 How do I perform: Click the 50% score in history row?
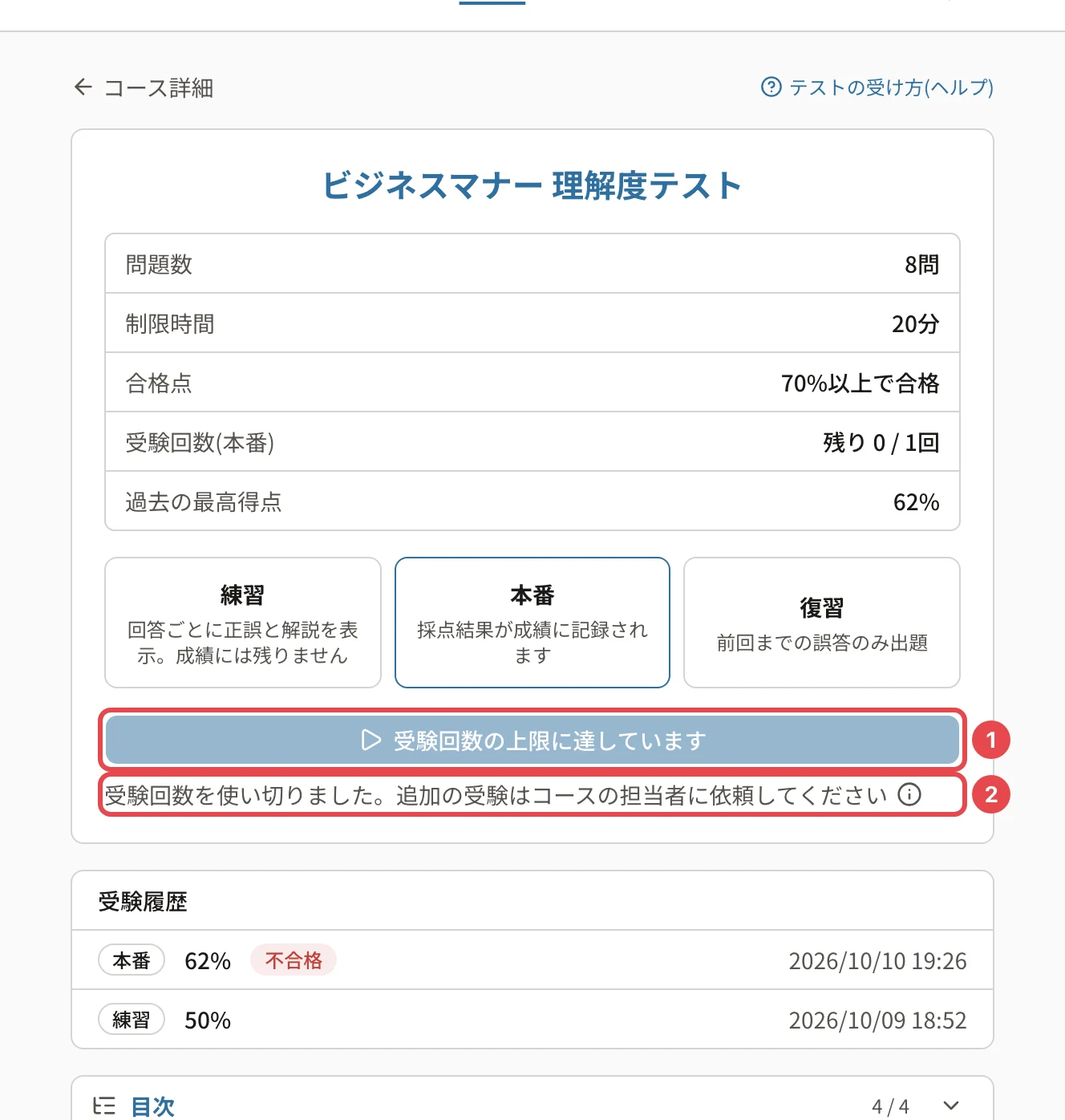point(208,1021)
